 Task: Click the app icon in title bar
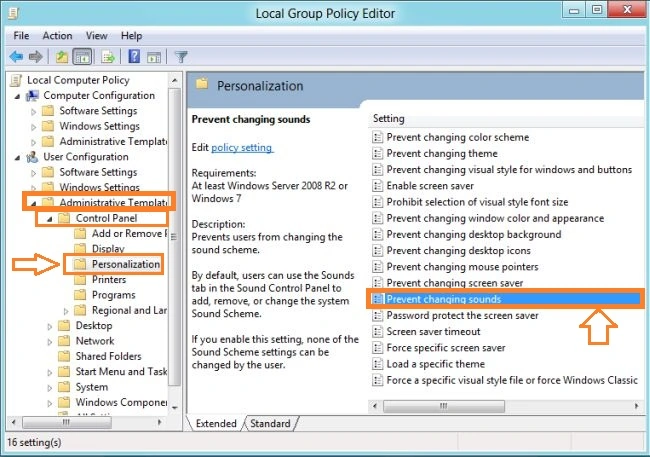tap(13, 13)
